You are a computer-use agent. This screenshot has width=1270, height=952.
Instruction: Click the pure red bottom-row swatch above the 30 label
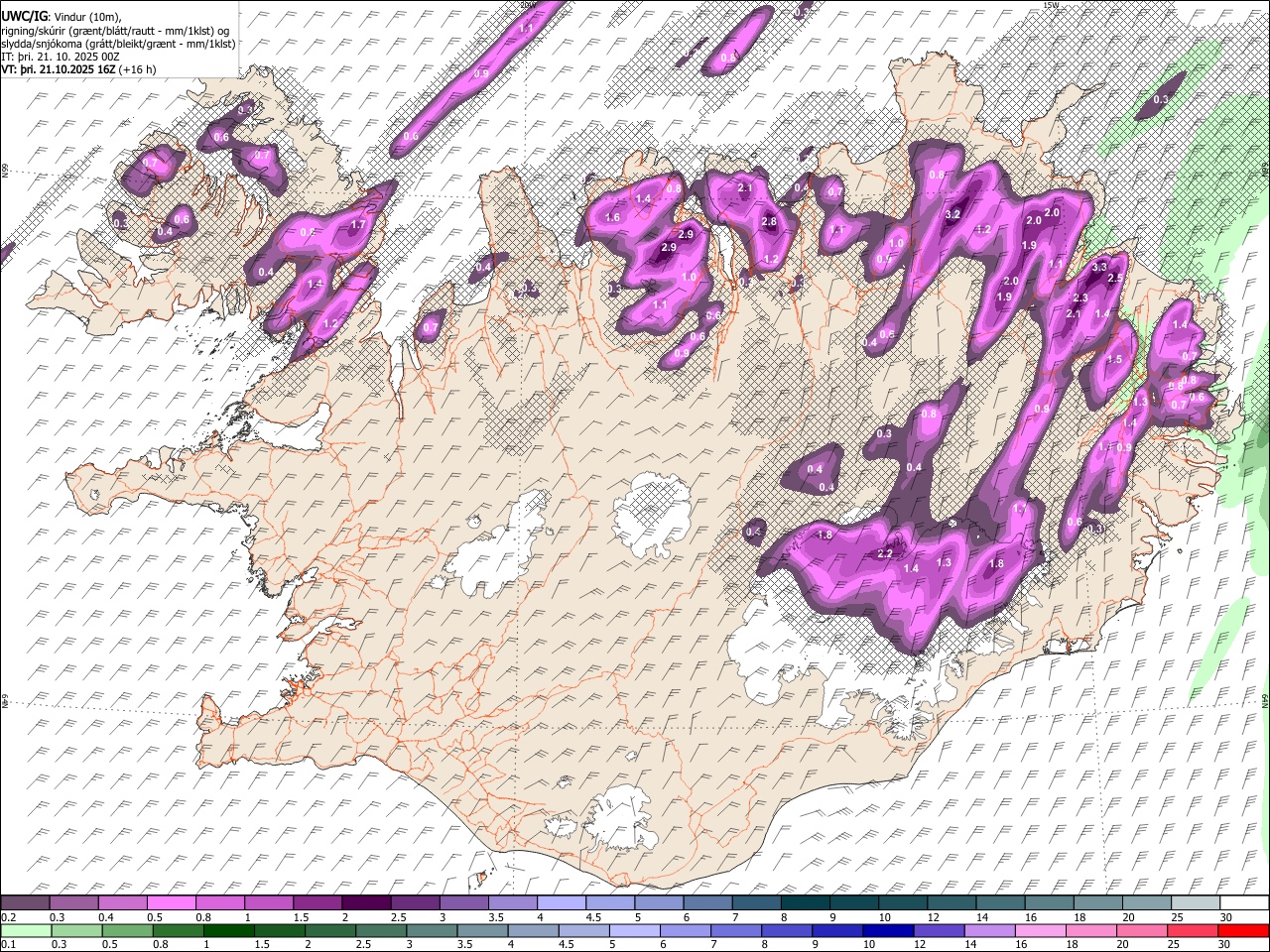1242,930
